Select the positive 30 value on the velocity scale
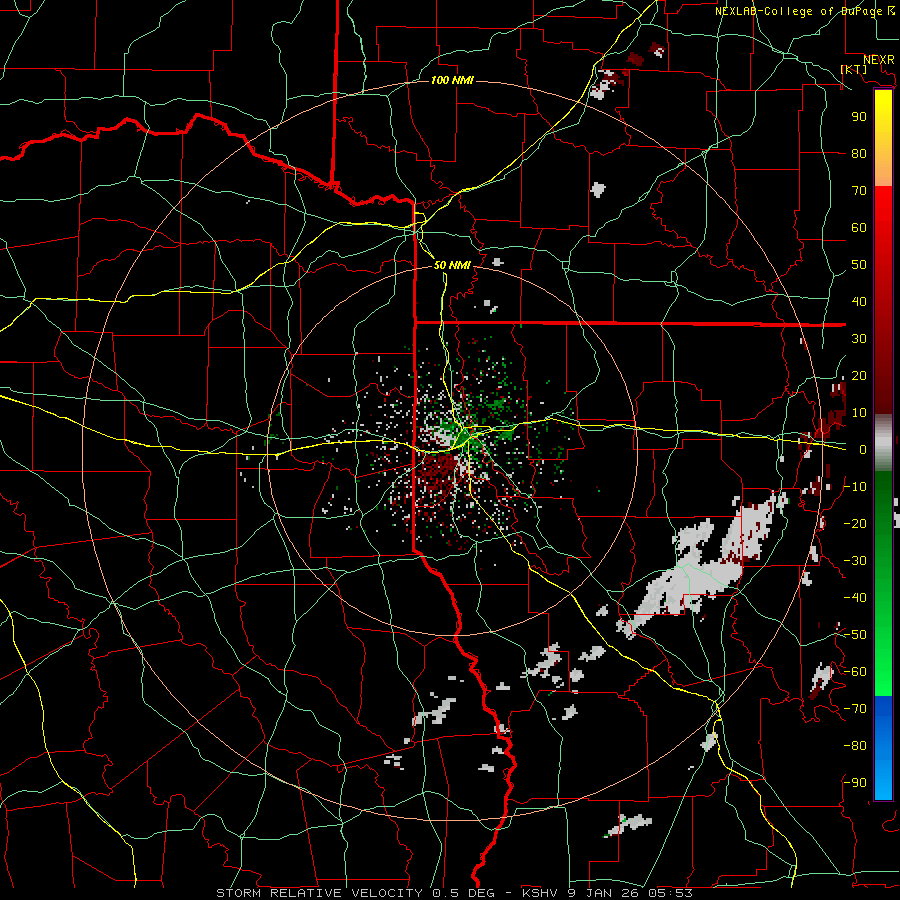Screen dimensions: 900x900 click(859, 339)
